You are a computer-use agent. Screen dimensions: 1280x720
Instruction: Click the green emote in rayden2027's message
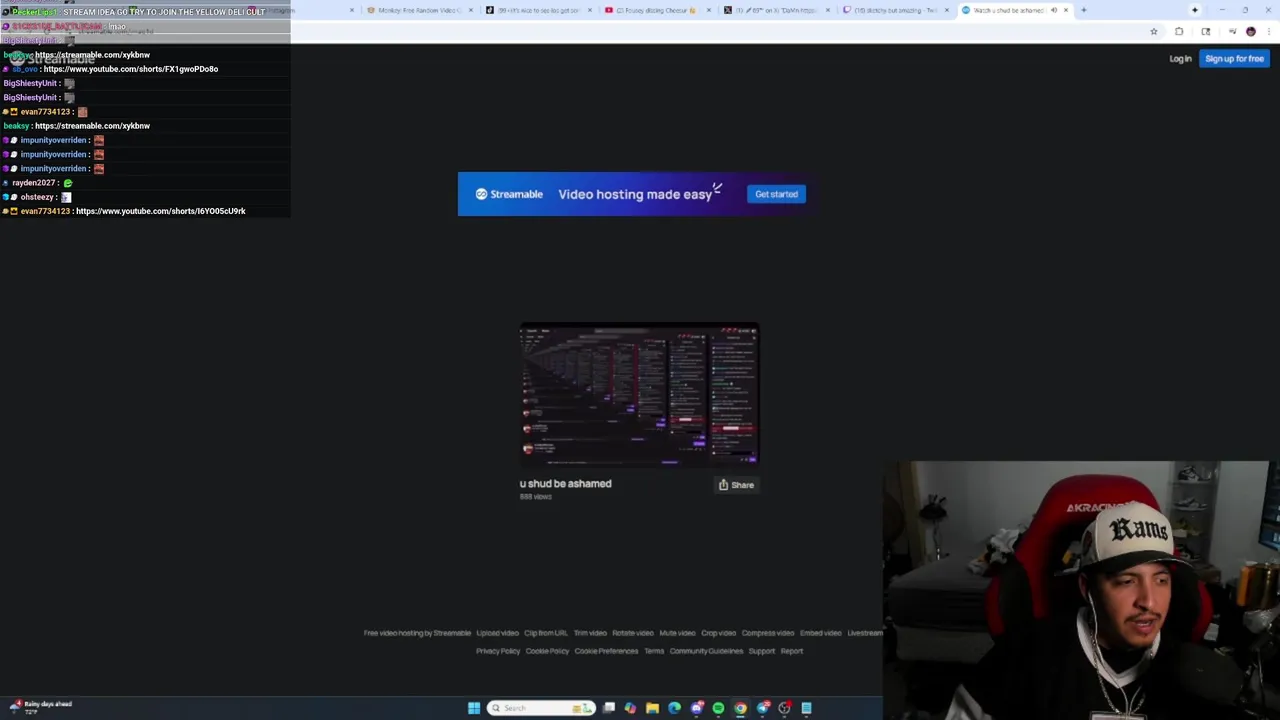68,183
